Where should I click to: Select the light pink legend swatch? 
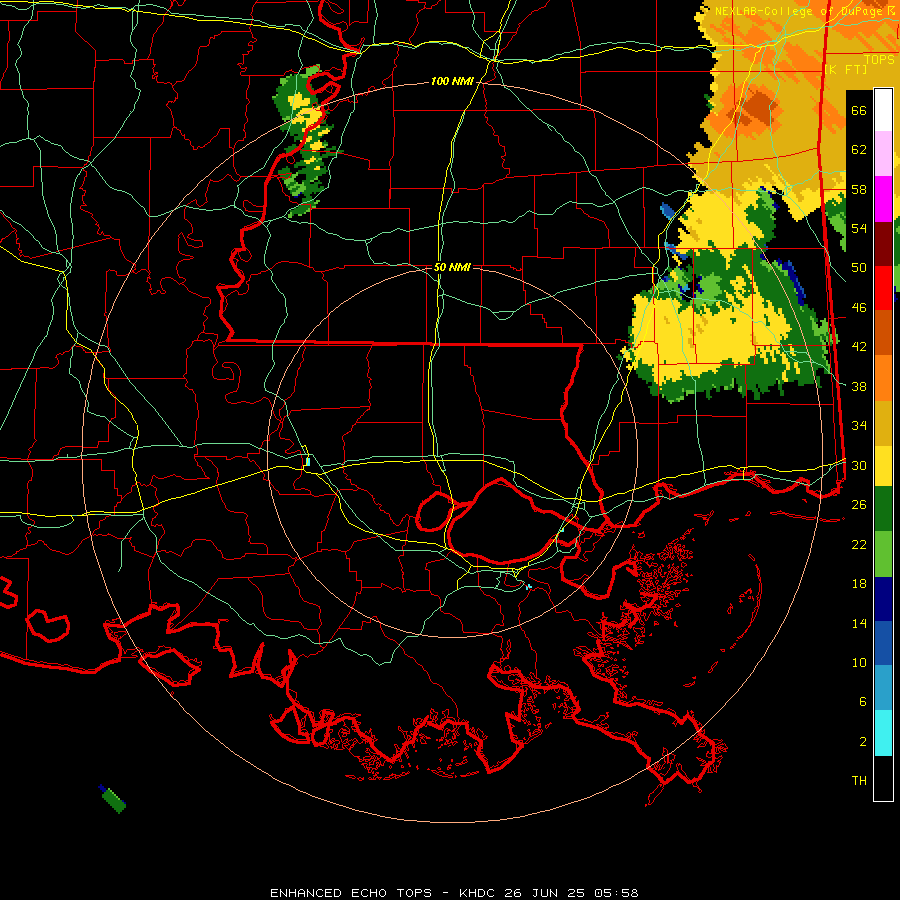[883, 154]
